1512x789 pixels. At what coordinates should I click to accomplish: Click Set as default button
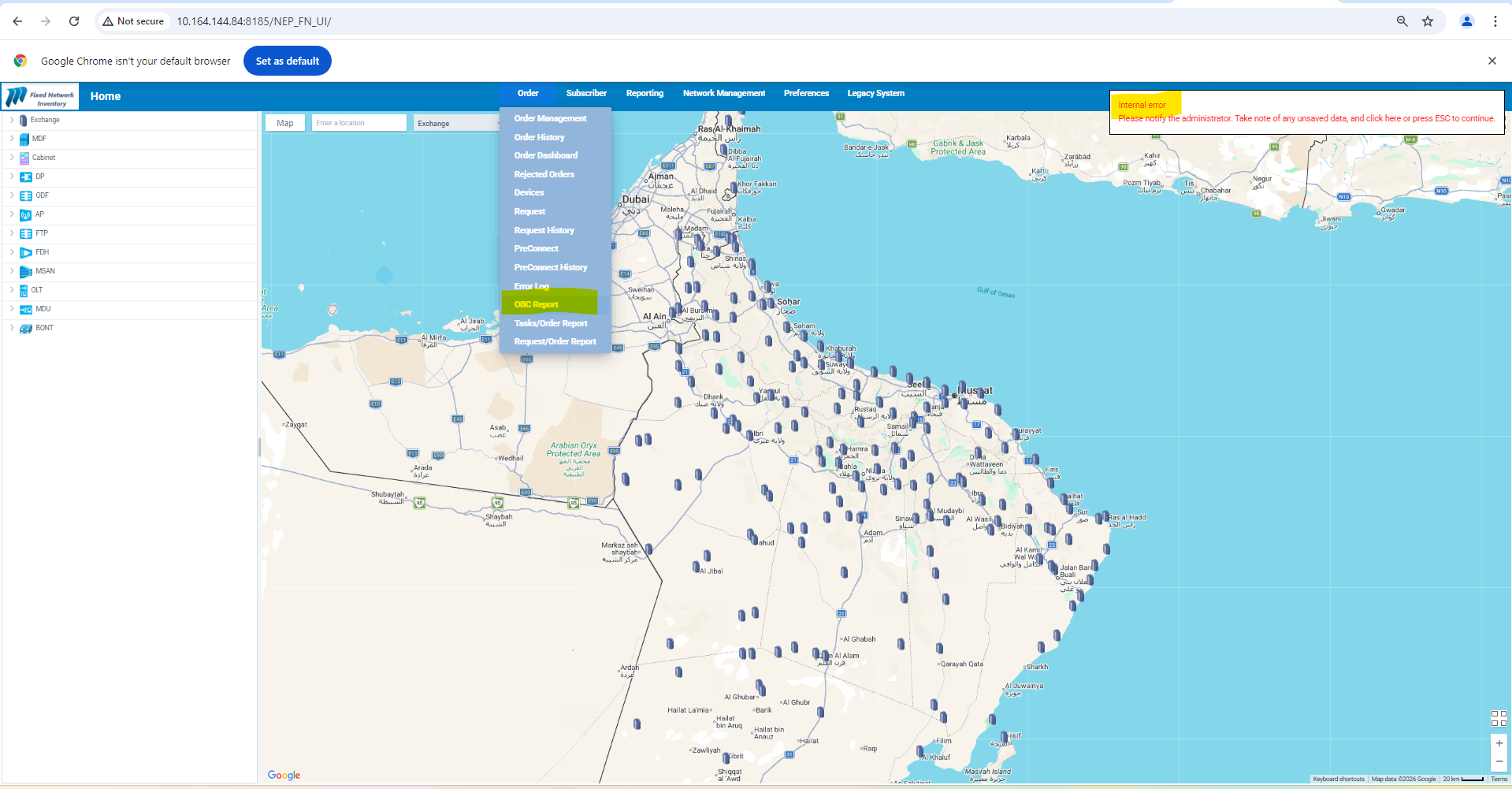[x=287, y=61]
